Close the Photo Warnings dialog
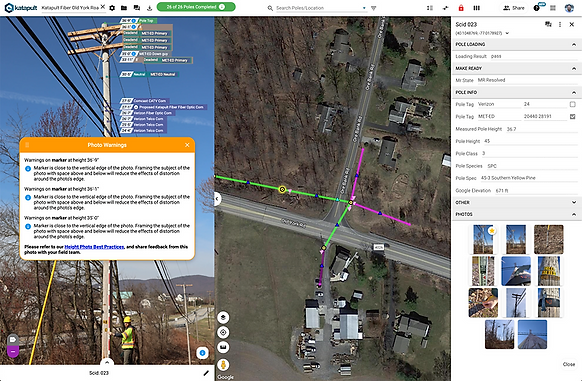This screenshot has width=582, height=381. (x=187, y=145)
